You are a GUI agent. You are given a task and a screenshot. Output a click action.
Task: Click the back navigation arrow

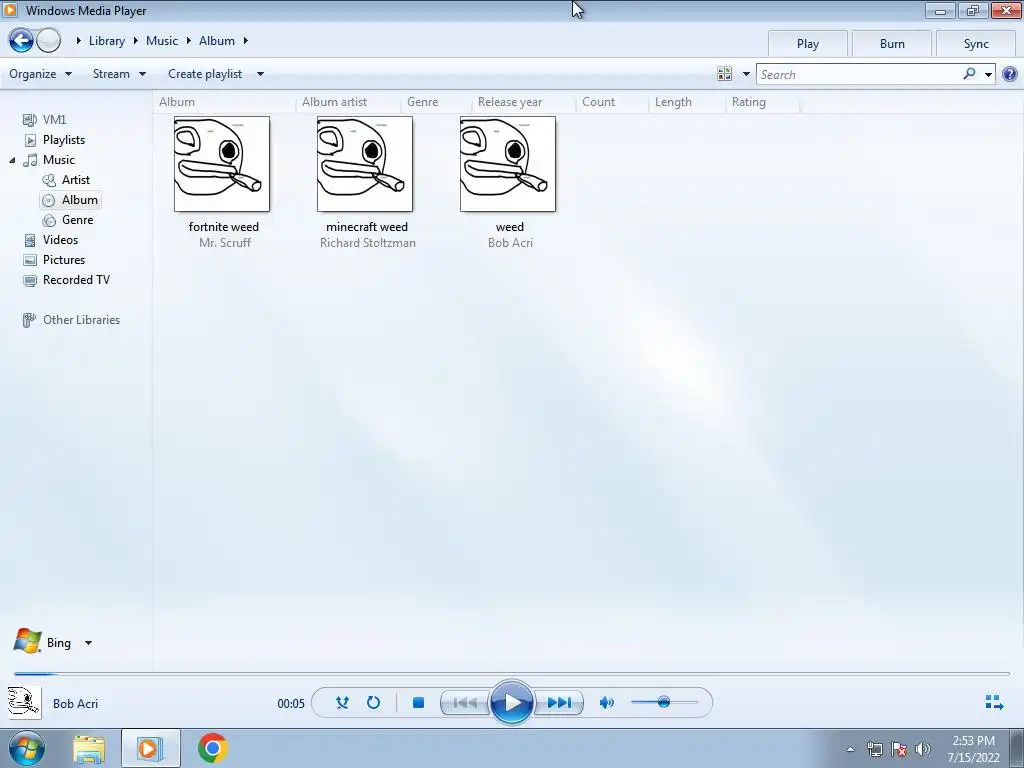click(21, 40)
